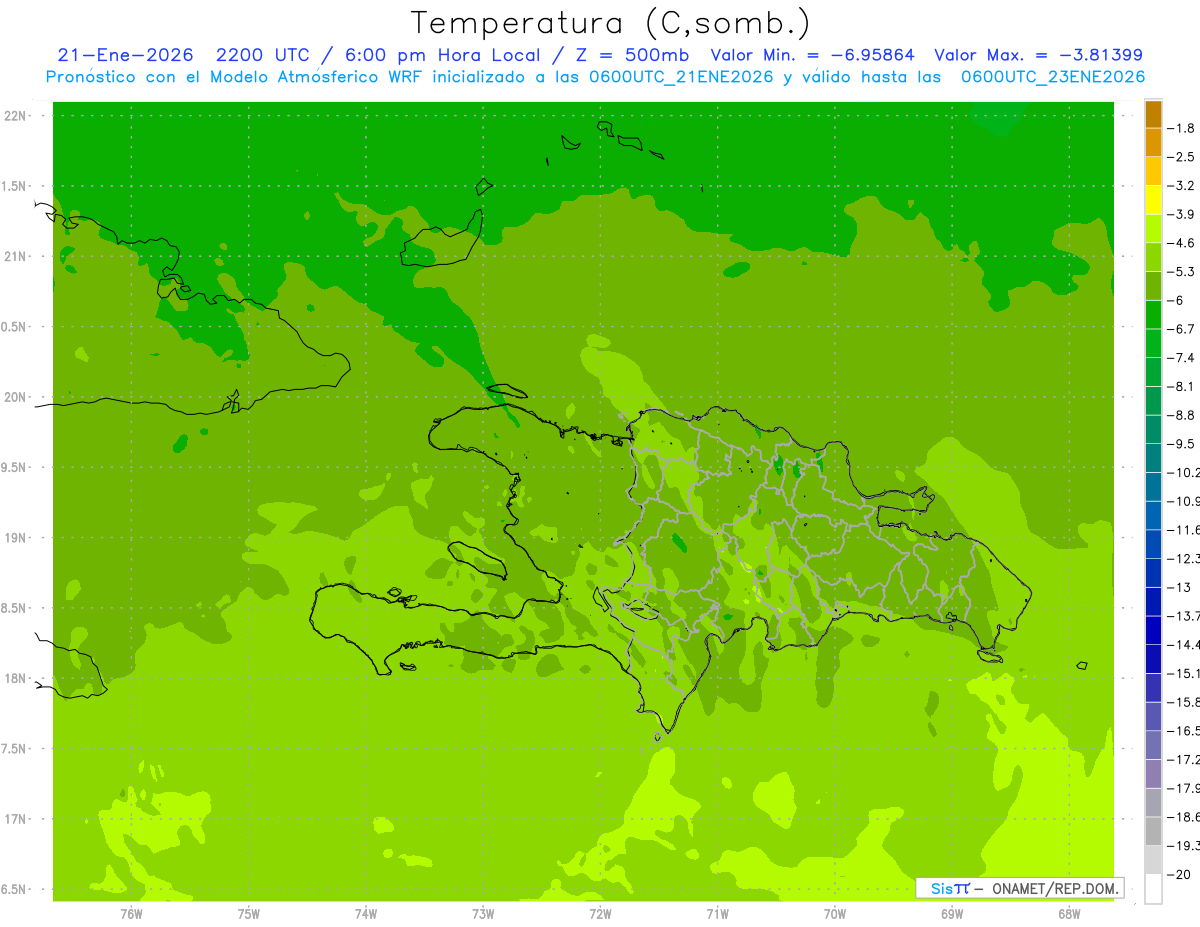Viewport: 1200px width, 927px height.
Task: Click the "75W" longitude axis label
Action: click(x=249, y=914)
